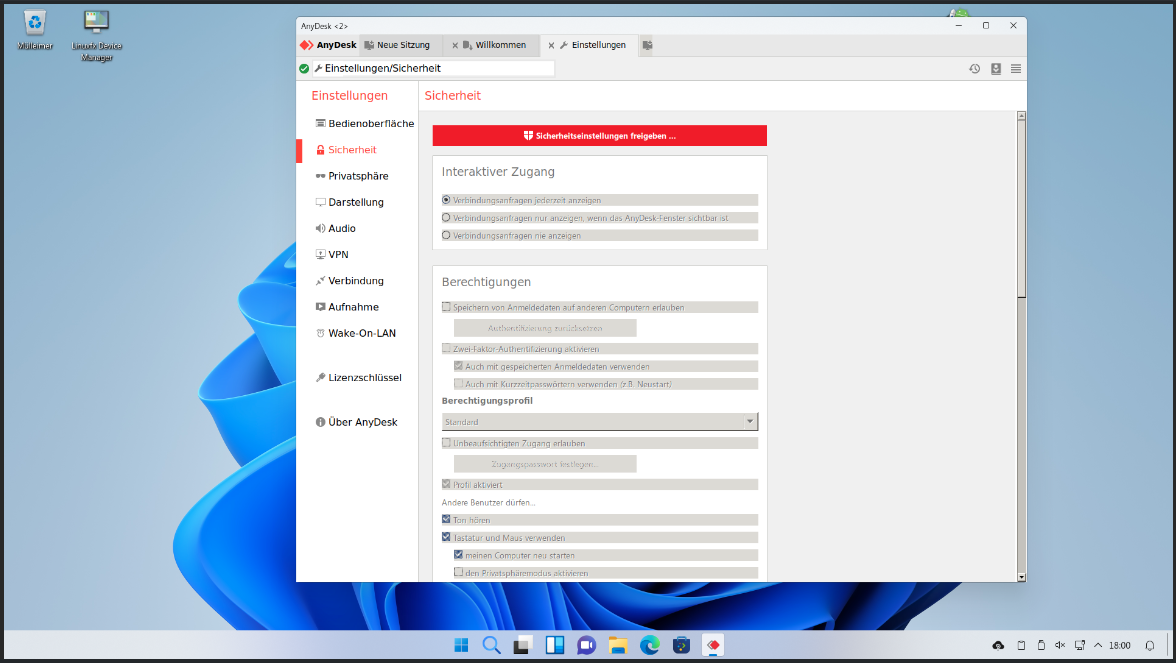This screenshot has width=1176, height=663.
Task: Click the cloud tray icon
Action: click(x=998, y=645)
